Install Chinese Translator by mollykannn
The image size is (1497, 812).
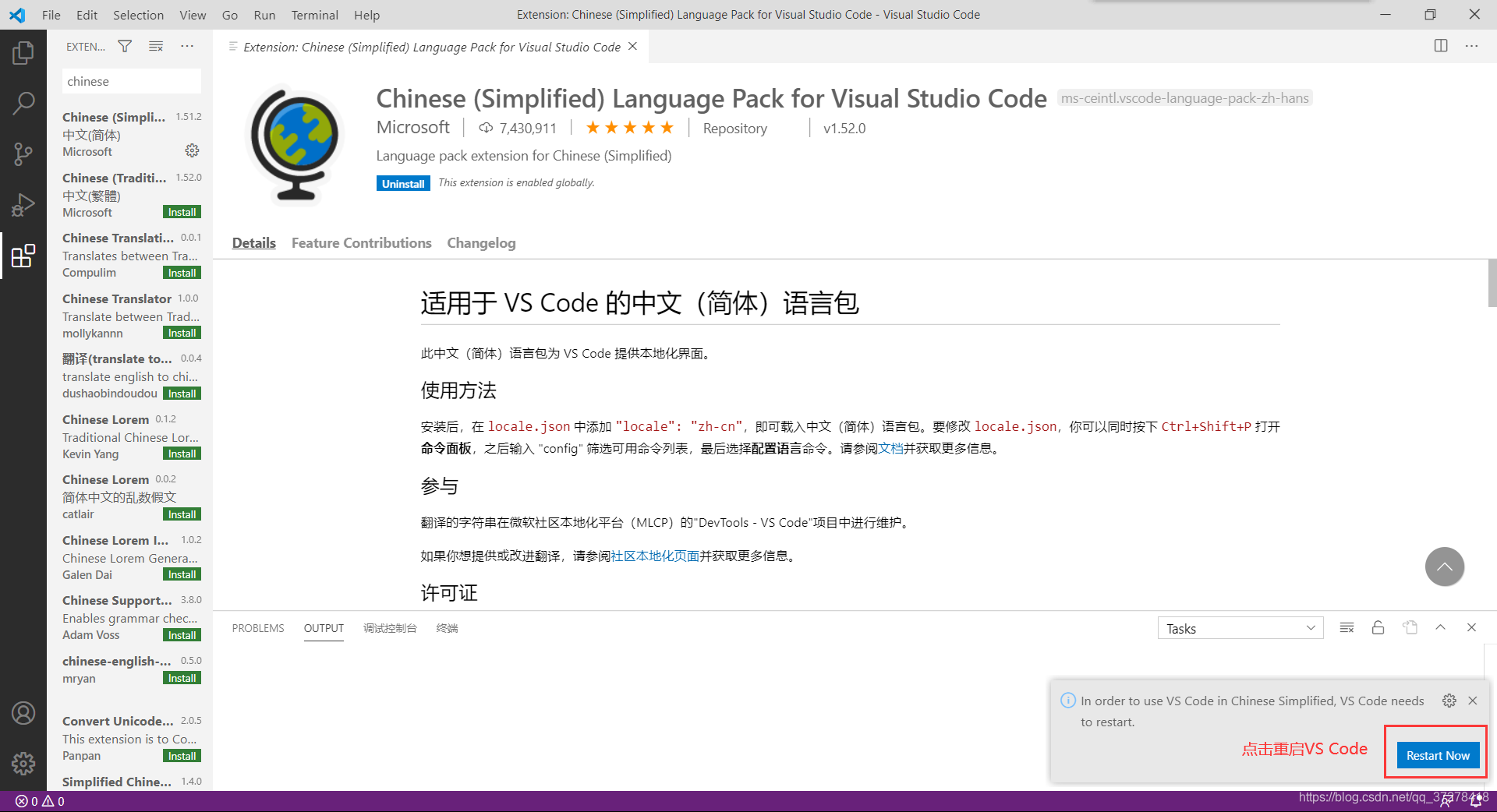click(x=182, y=333)
